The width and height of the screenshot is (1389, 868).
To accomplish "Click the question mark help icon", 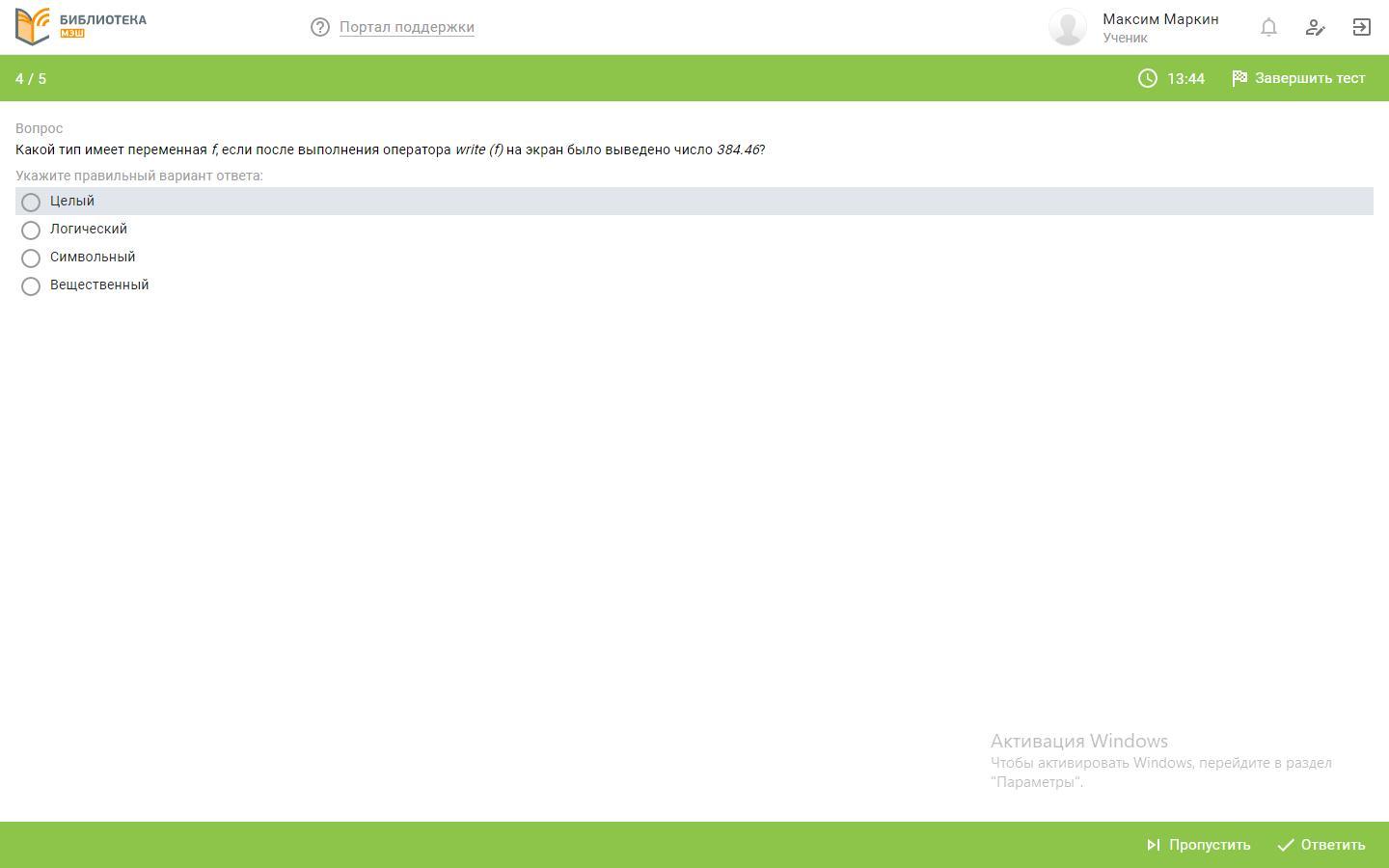I will (x=320, y=27).
